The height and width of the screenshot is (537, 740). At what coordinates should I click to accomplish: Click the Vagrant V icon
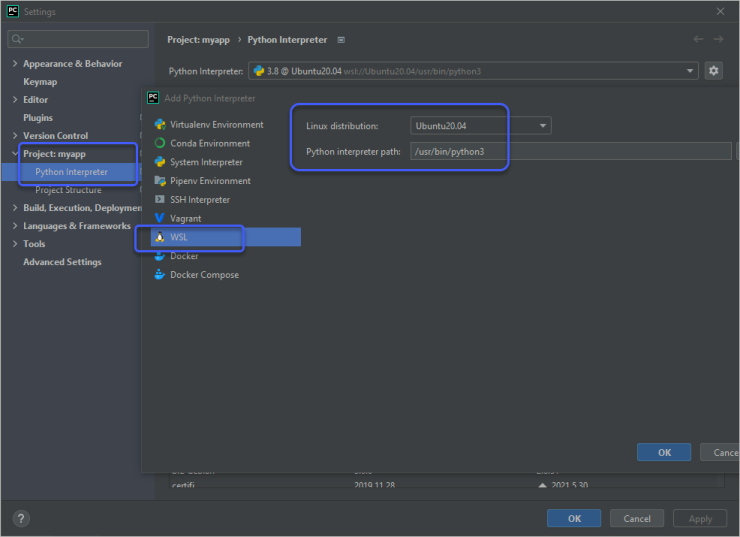pos(160,218)
